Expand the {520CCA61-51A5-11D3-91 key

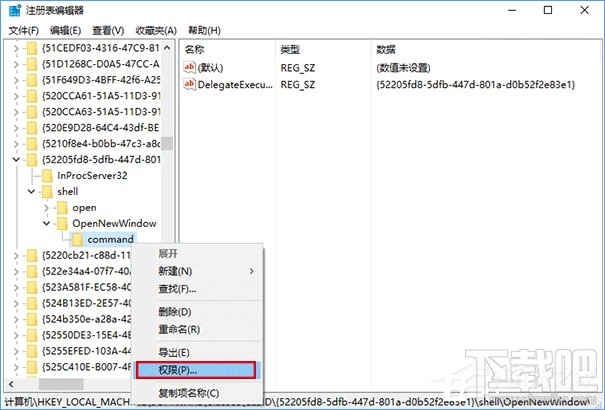[16, 96]
